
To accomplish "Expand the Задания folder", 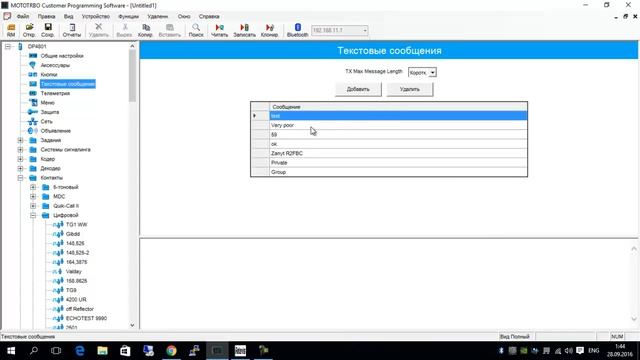I will (20, 140).
